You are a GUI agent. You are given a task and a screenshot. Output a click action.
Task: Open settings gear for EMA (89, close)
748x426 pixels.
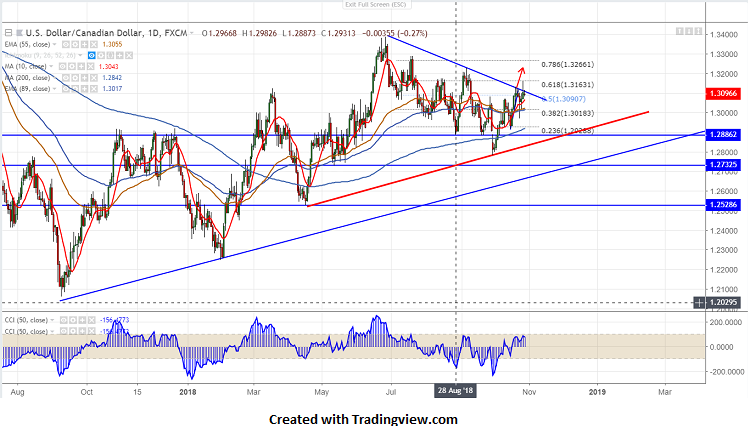click(75, 89)
